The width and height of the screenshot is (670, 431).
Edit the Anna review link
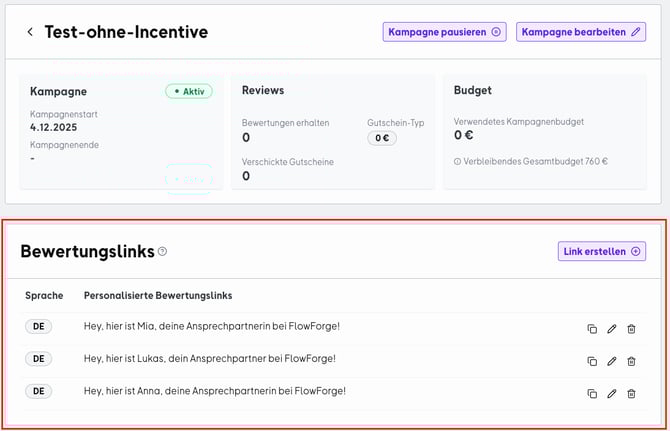pyautogui.click(x=612, y=394)
